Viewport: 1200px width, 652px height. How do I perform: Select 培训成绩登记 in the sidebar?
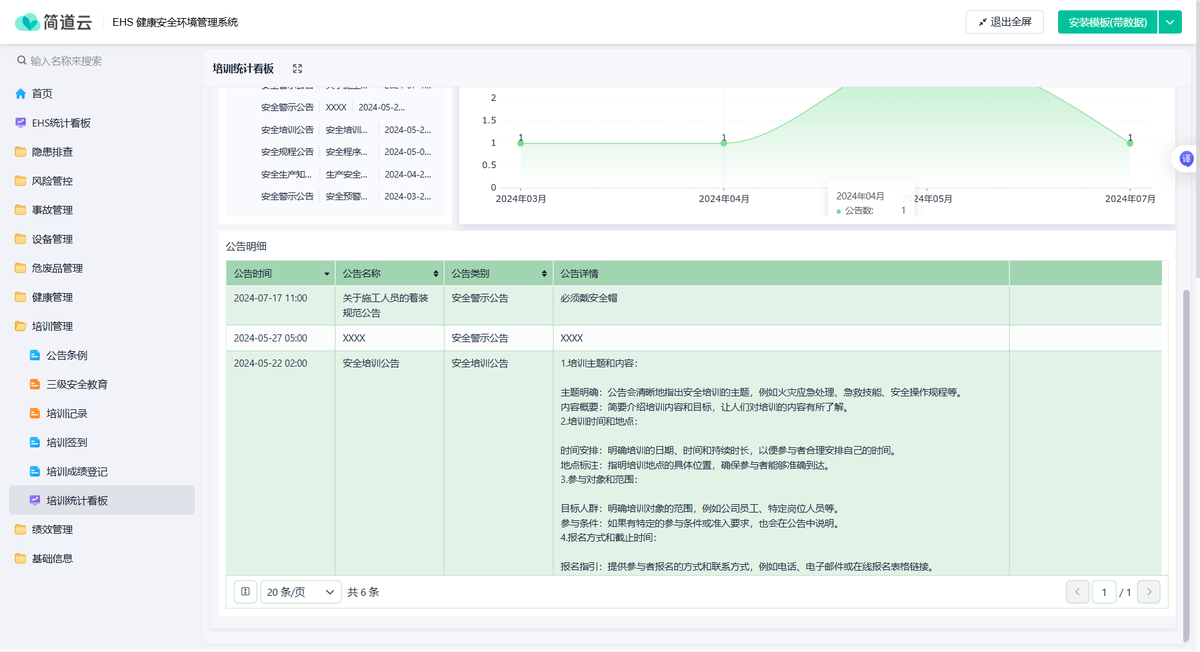click(76, 471)
